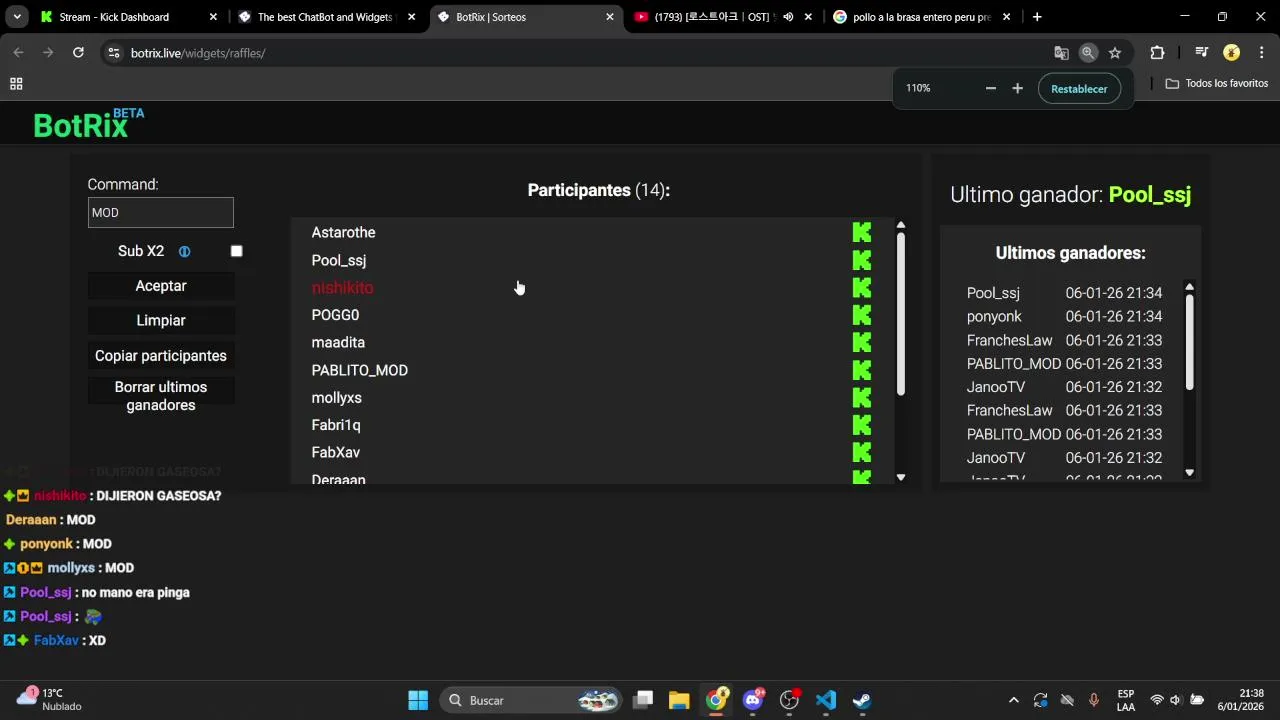The image size is (1280, 720).
Task: Click the taskbar Buscar search box
Action: click(531, 700)
